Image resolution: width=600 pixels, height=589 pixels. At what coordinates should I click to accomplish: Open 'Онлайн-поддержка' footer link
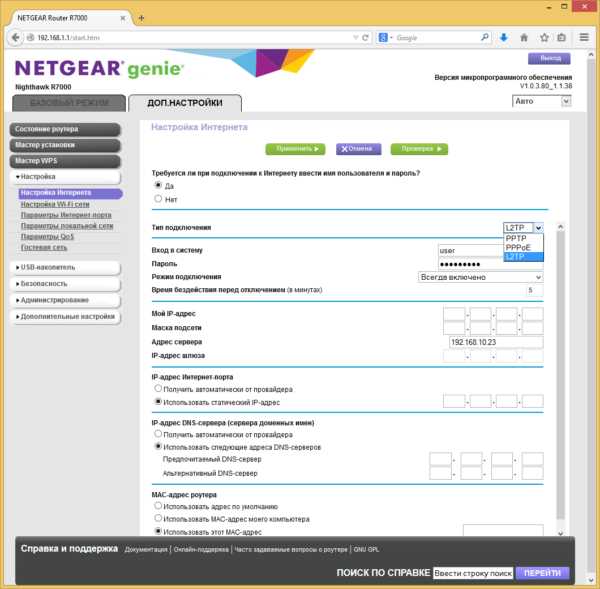pyautogui.click(x=201, y=550)
